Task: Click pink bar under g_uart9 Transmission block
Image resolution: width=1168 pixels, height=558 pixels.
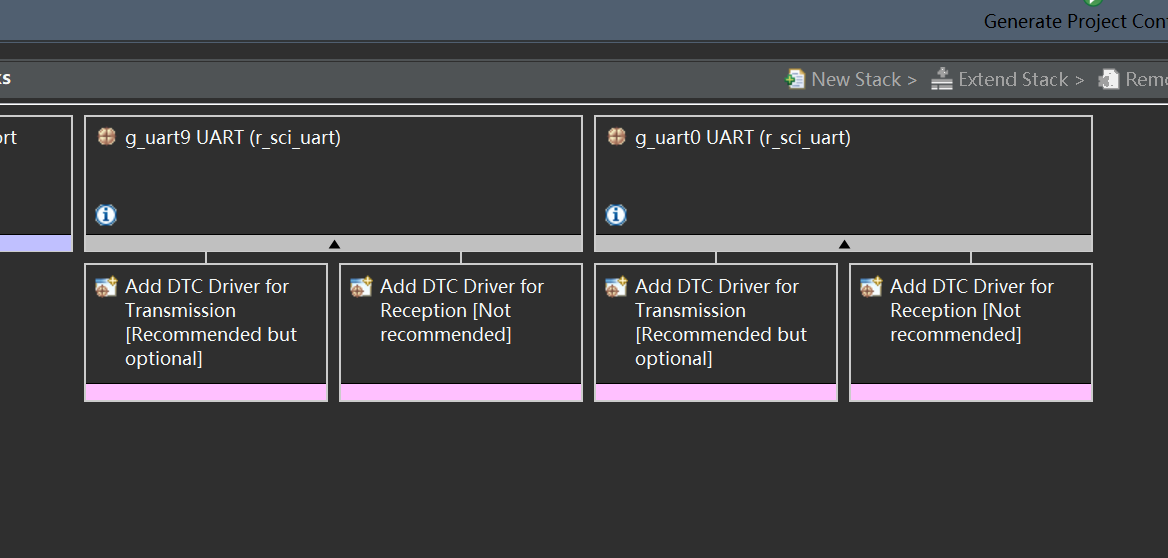Action: pyautogui.click(x=206, y=393)
